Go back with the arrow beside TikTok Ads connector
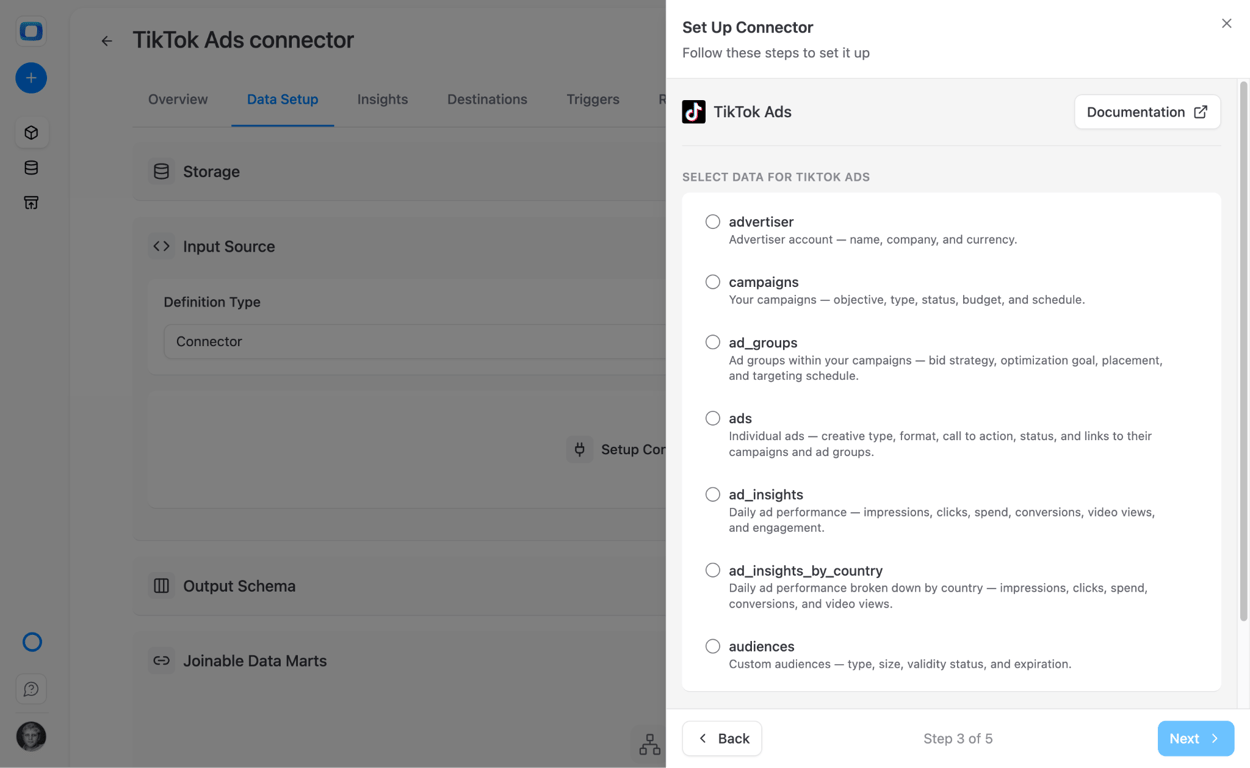The height and width of the screenshot is (768, 1250). (107, 41)
